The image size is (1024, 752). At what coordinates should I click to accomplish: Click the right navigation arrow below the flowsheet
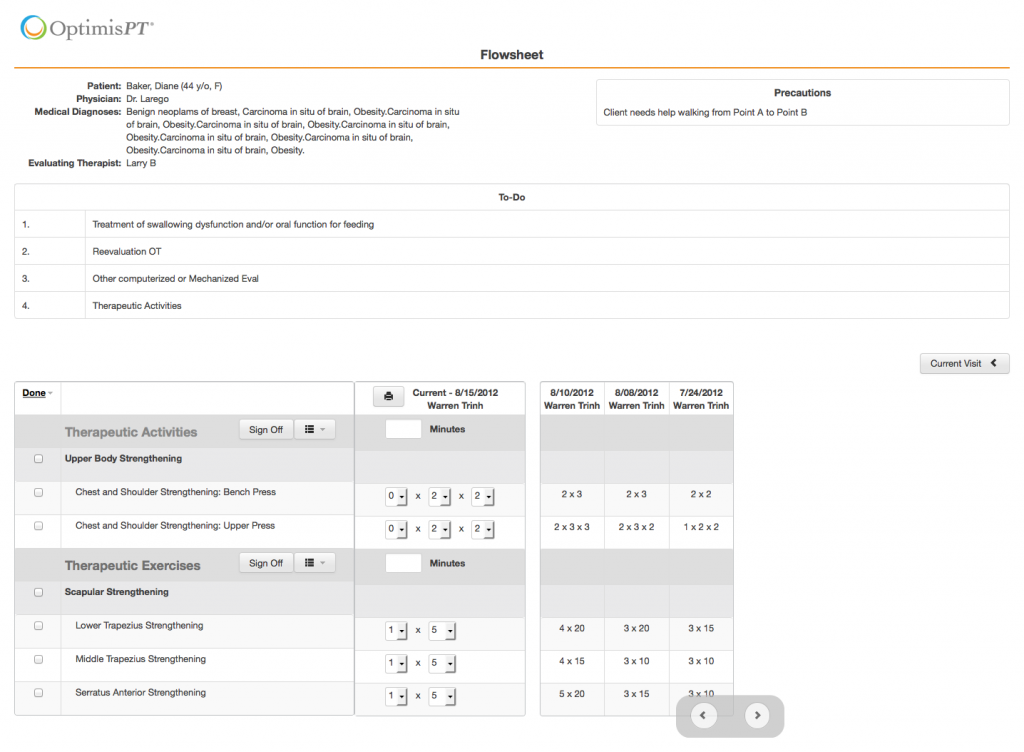(757, 715)
